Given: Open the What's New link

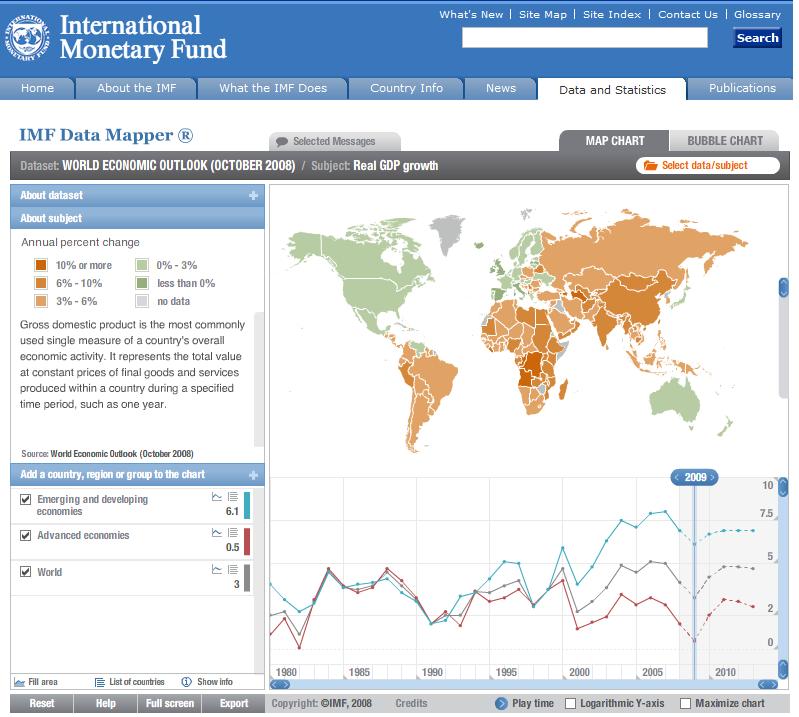Looking at the screenshot, I should [x=471, y=15].
